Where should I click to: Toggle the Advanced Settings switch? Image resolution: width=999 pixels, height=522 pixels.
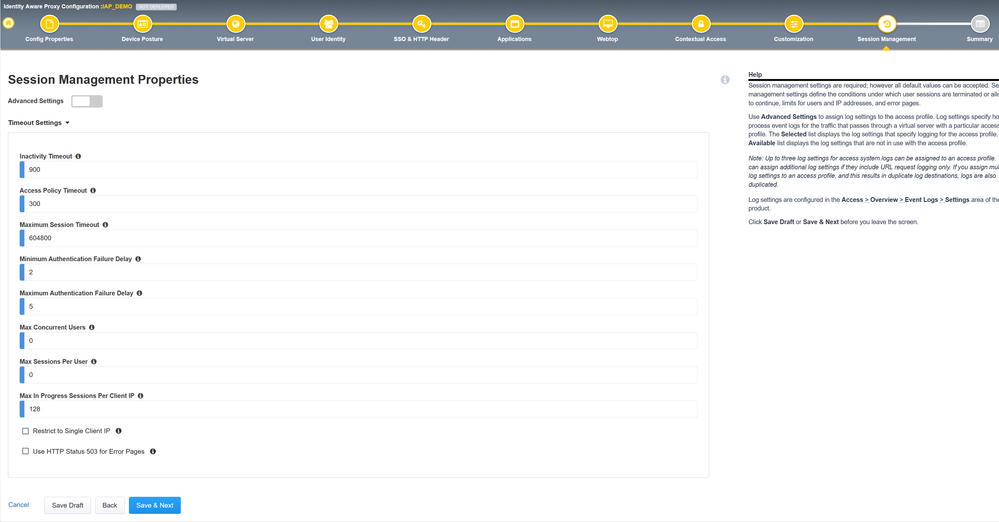pyautogui.click(x=87, y=101)
